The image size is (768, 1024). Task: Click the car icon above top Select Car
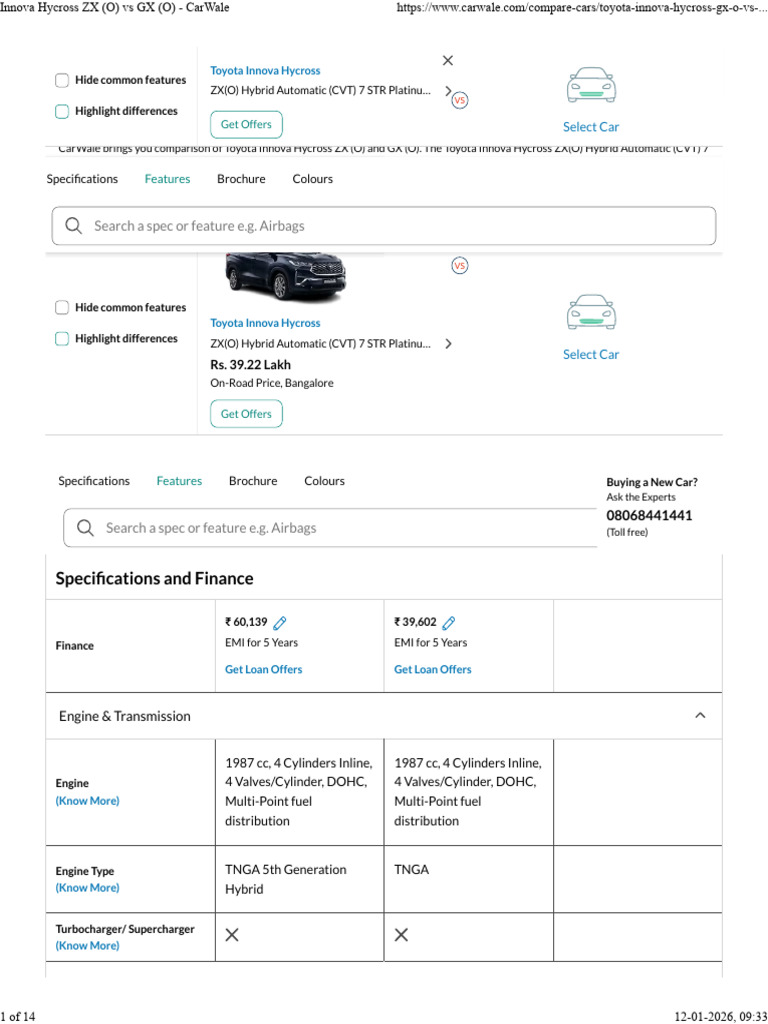(x=591, y=85)
